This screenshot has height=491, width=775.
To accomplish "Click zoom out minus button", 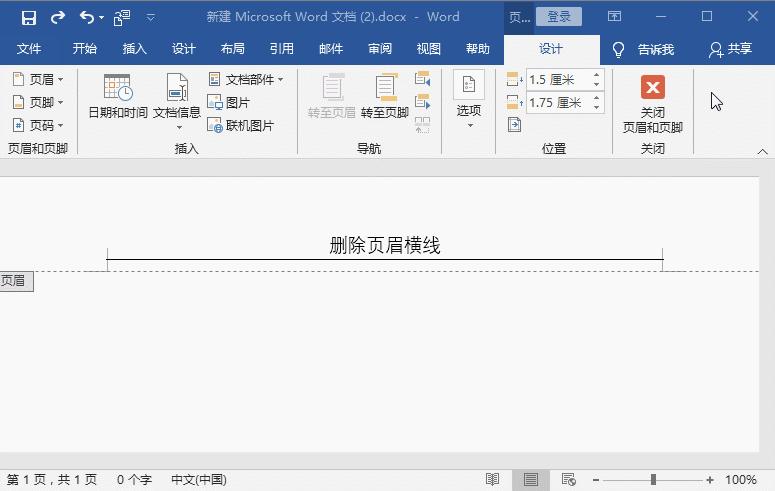I will coord(596,480).
